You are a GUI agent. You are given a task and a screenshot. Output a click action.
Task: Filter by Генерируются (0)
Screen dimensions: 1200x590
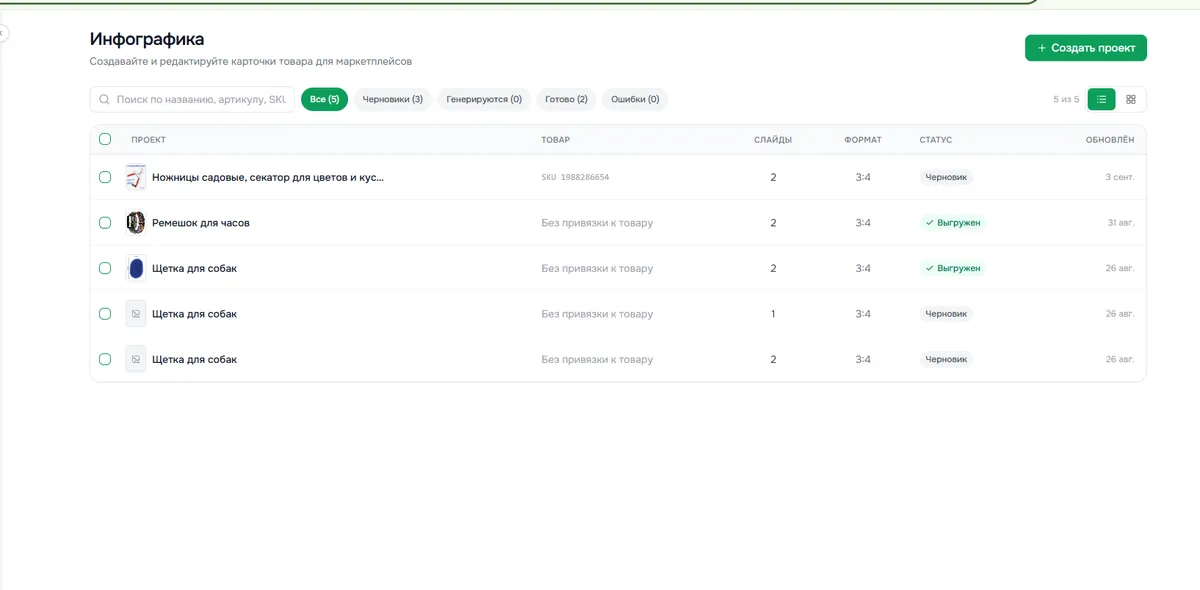pyautogui.click(x=484, y=99)
